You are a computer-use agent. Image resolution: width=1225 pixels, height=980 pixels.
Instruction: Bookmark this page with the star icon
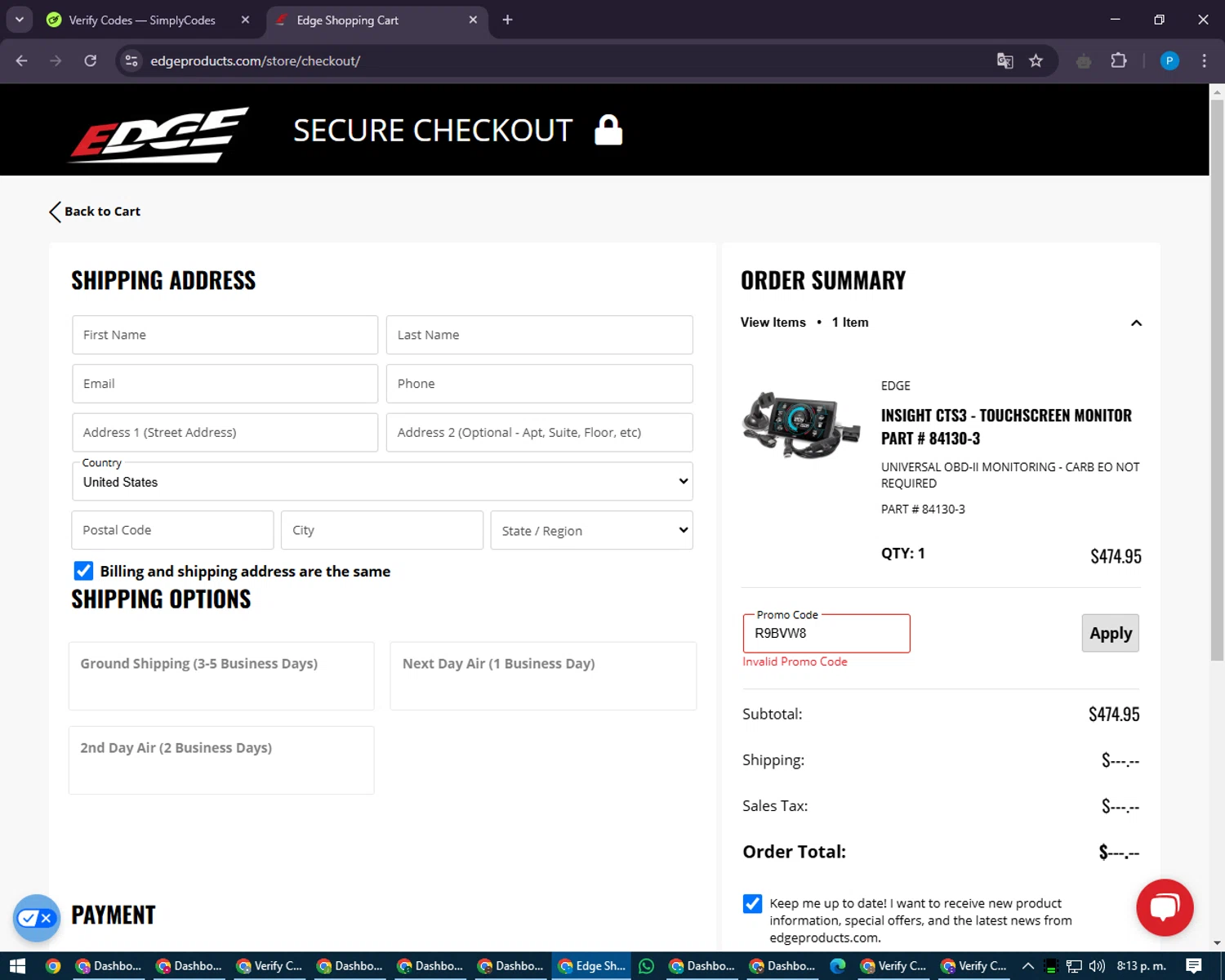pyautogui.click(x=1036, y=60)
